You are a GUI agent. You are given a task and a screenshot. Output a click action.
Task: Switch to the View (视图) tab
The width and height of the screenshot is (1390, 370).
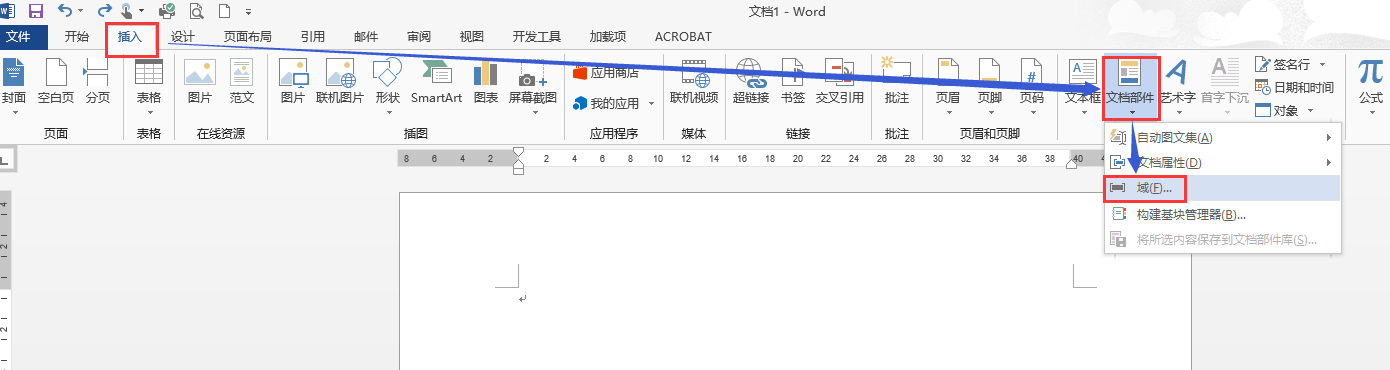tap(471, 37)
